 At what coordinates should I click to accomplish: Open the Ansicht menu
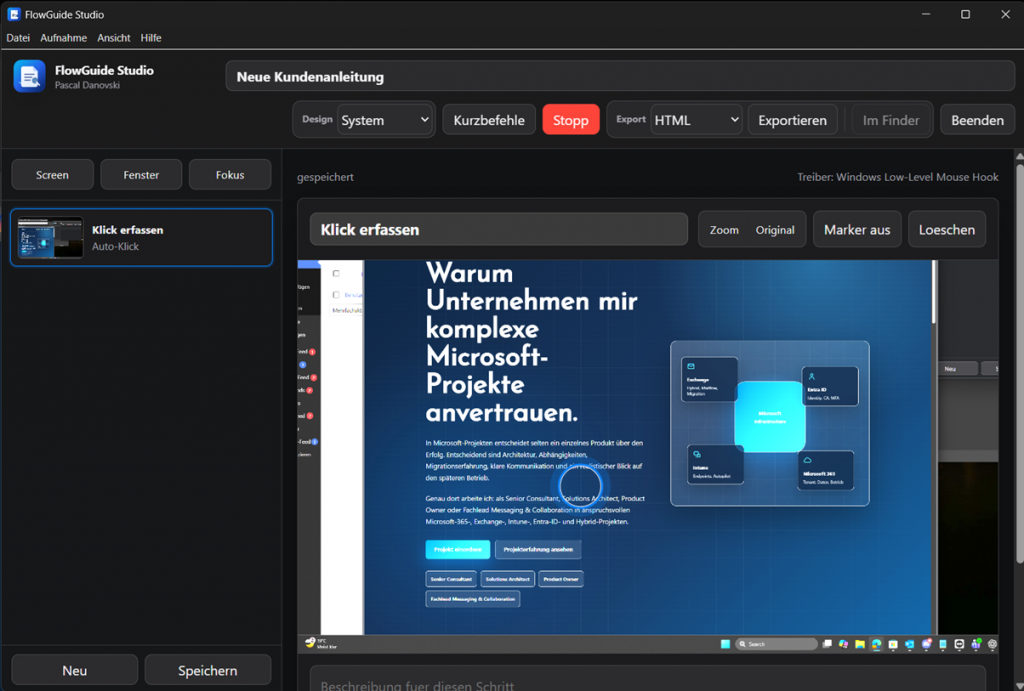114,38
